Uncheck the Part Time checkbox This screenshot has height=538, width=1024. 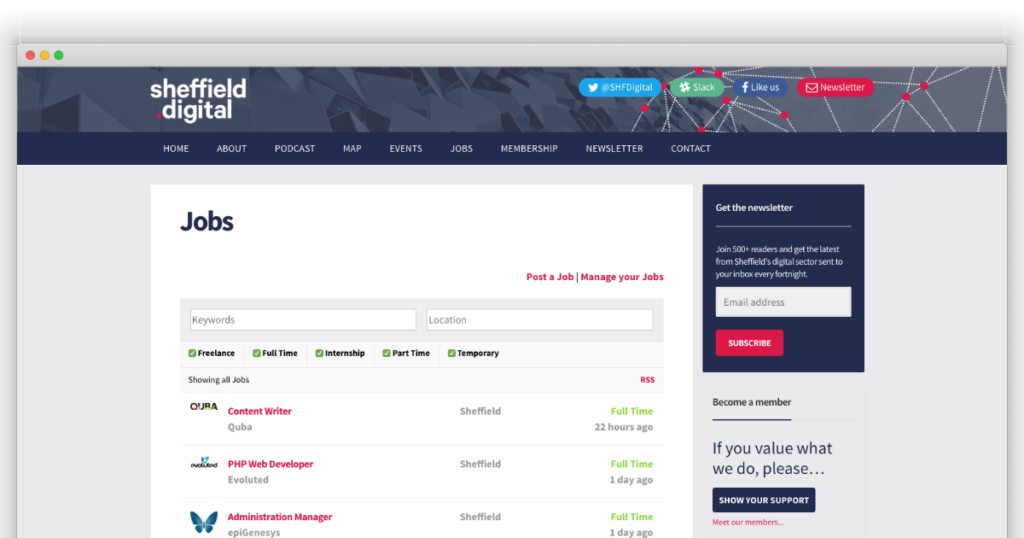click(386, 353)
